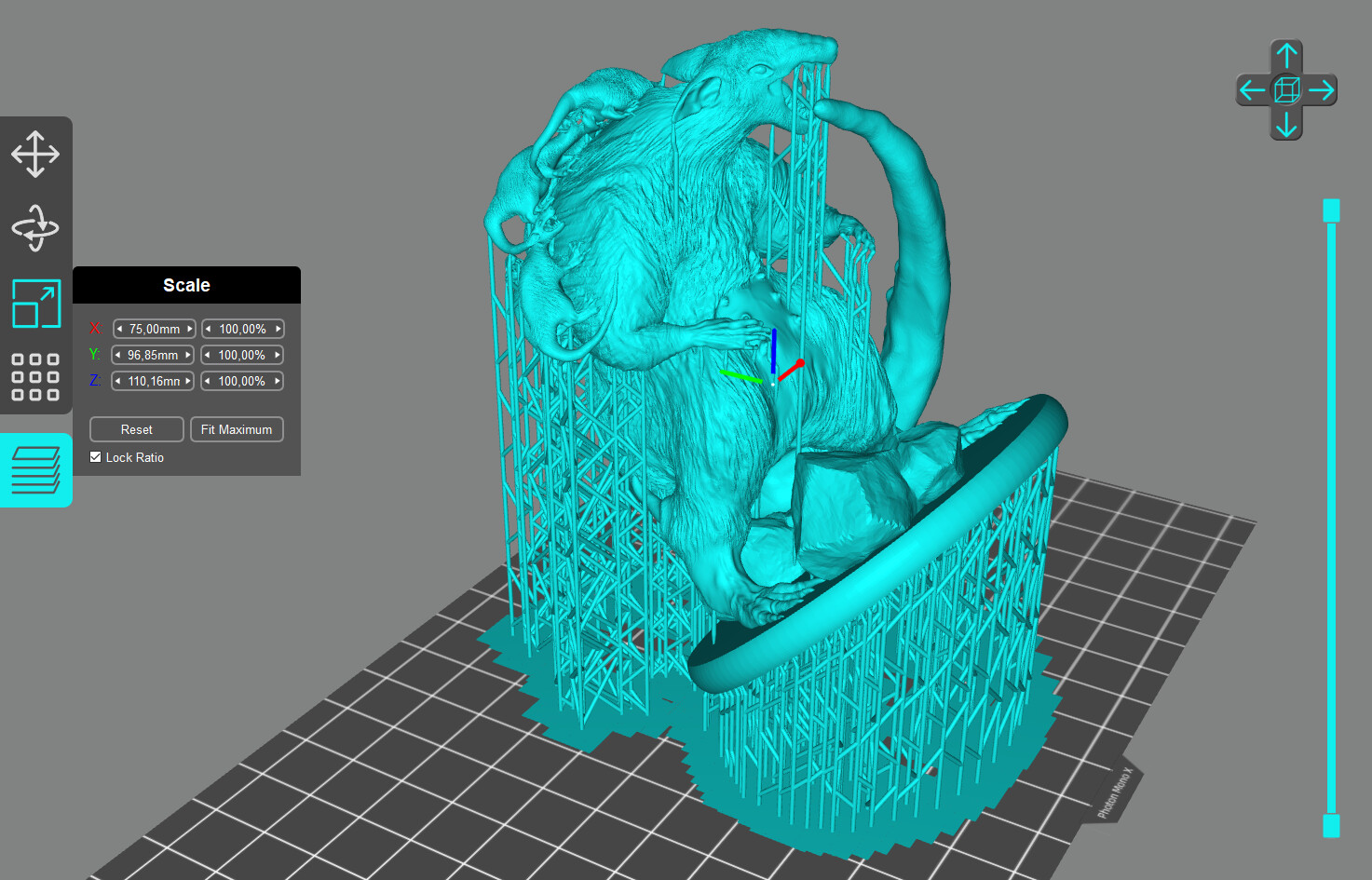Image resolution: width=1372 pixels, height=880 pixels.
Task: Open the Slice preview panel
Action: click(35, 470)
